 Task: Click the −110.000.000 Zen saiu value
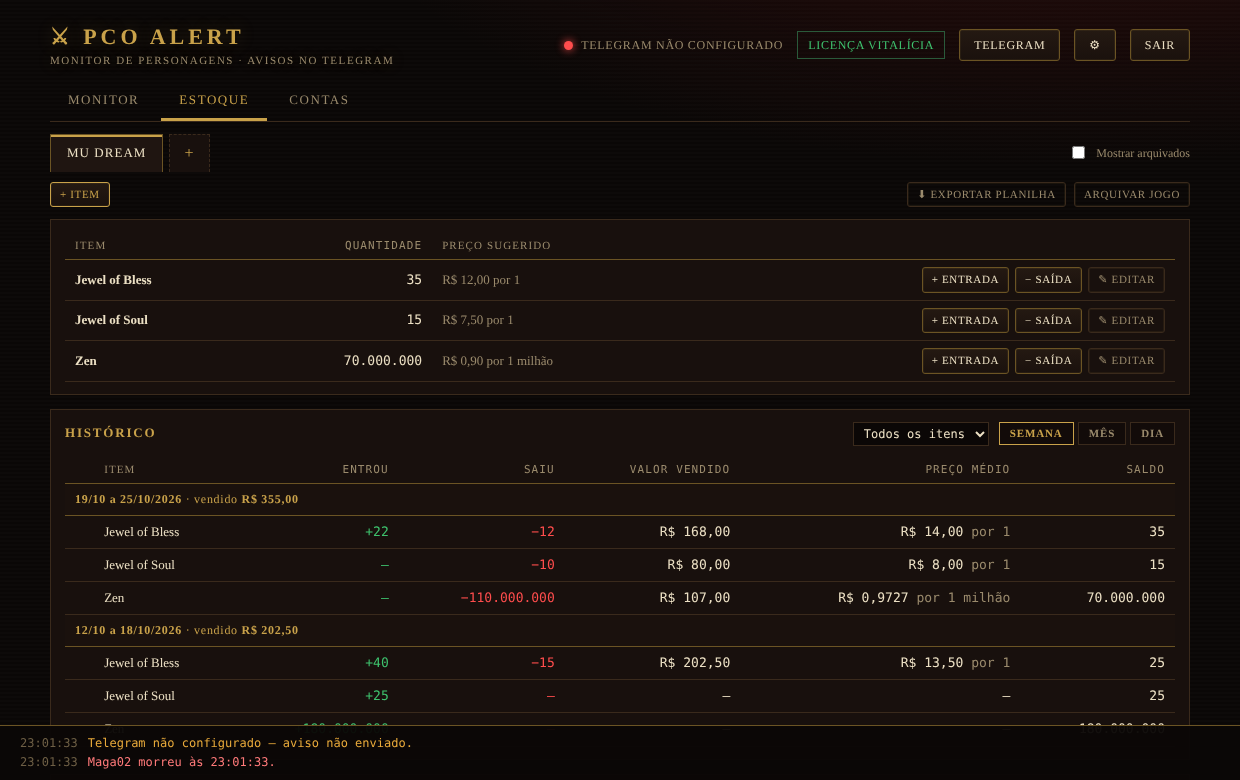(507, 598)
